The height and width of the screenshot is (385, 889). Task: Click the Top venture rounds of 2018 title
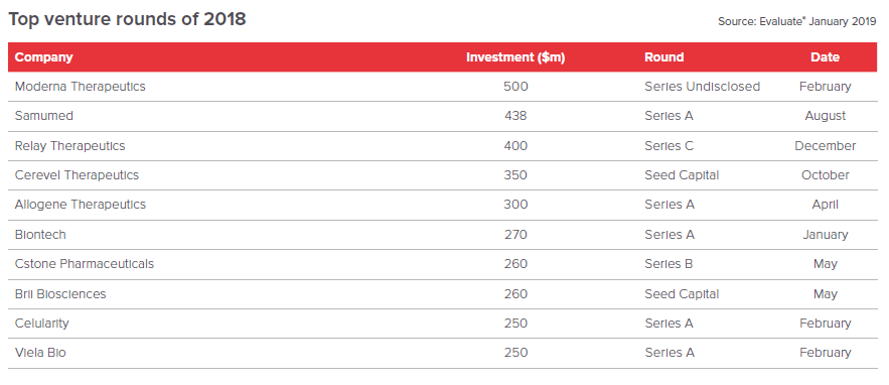click(x=127, y=19)
